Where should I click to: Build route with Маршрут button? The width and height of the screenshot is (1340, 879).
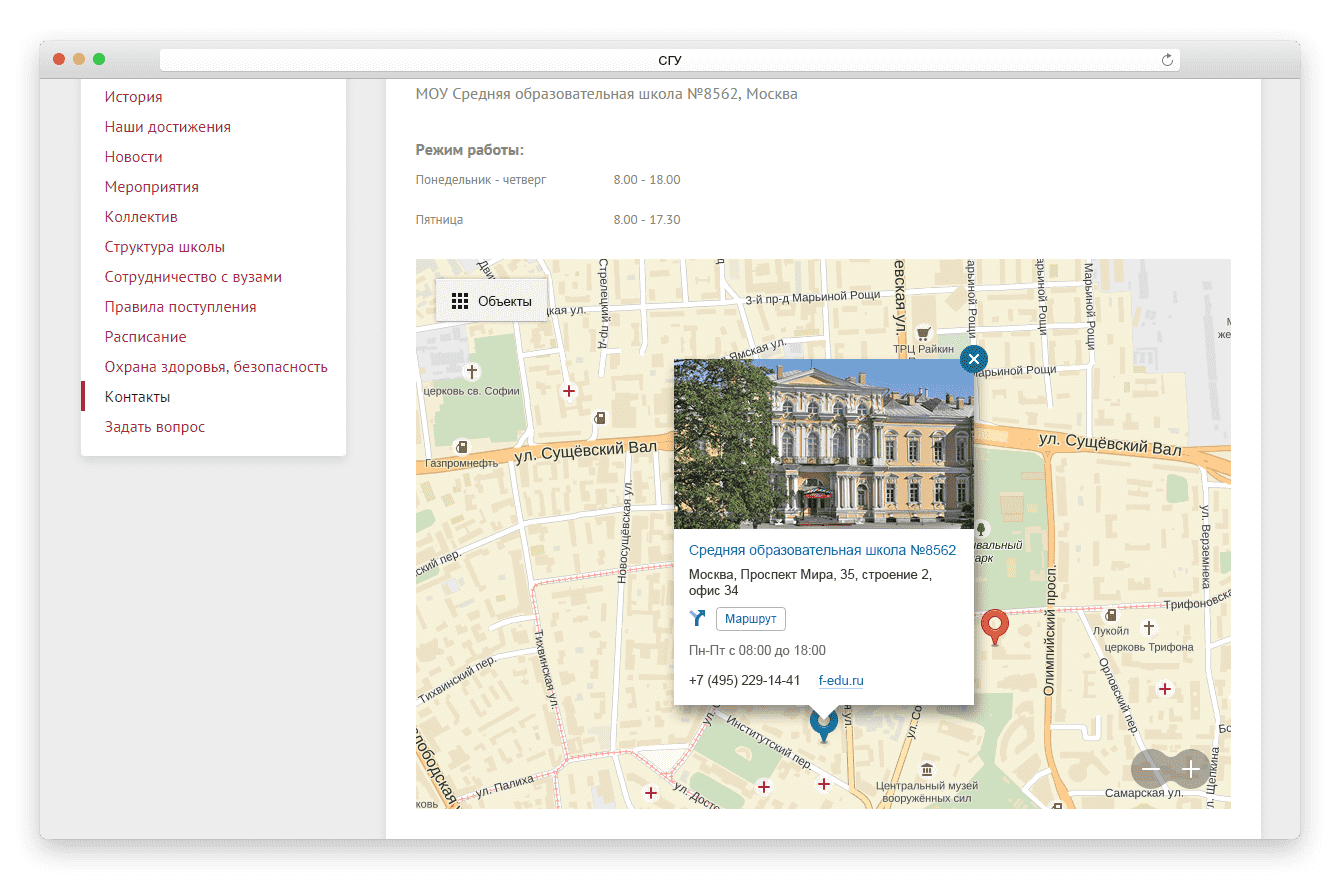click(751, 619)
